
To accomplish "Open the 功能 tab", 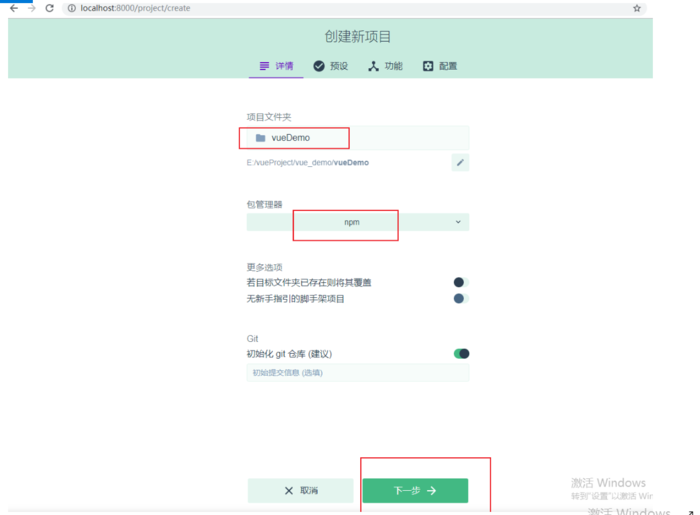I will point(384,66).
